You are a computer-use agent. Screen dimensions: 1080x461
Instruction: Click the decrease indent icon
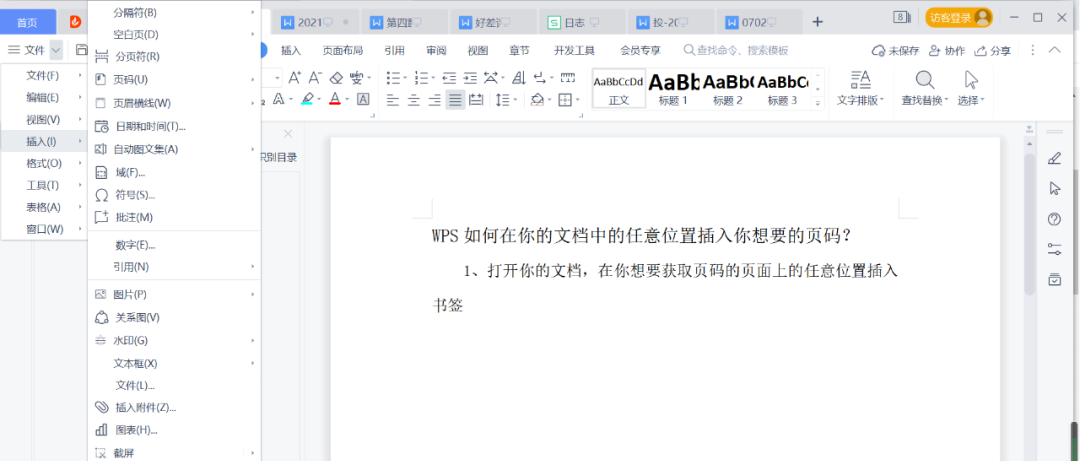click(449, 77)
